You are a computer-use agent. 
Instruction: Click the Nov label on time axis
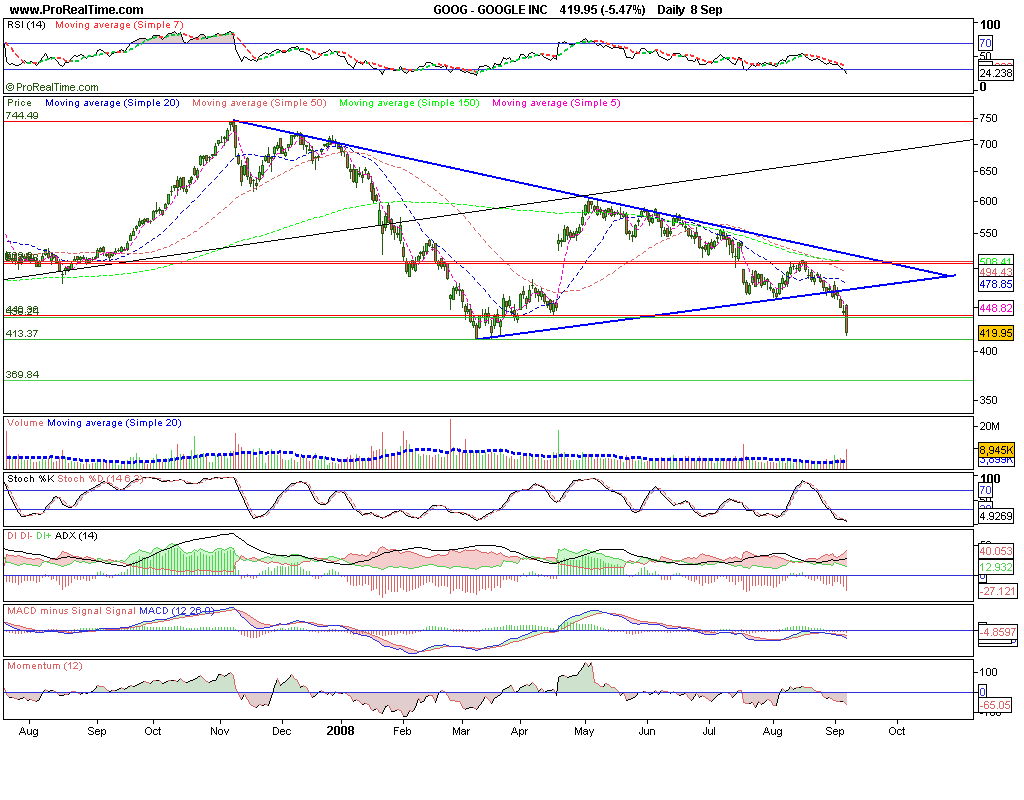point(220,731)
